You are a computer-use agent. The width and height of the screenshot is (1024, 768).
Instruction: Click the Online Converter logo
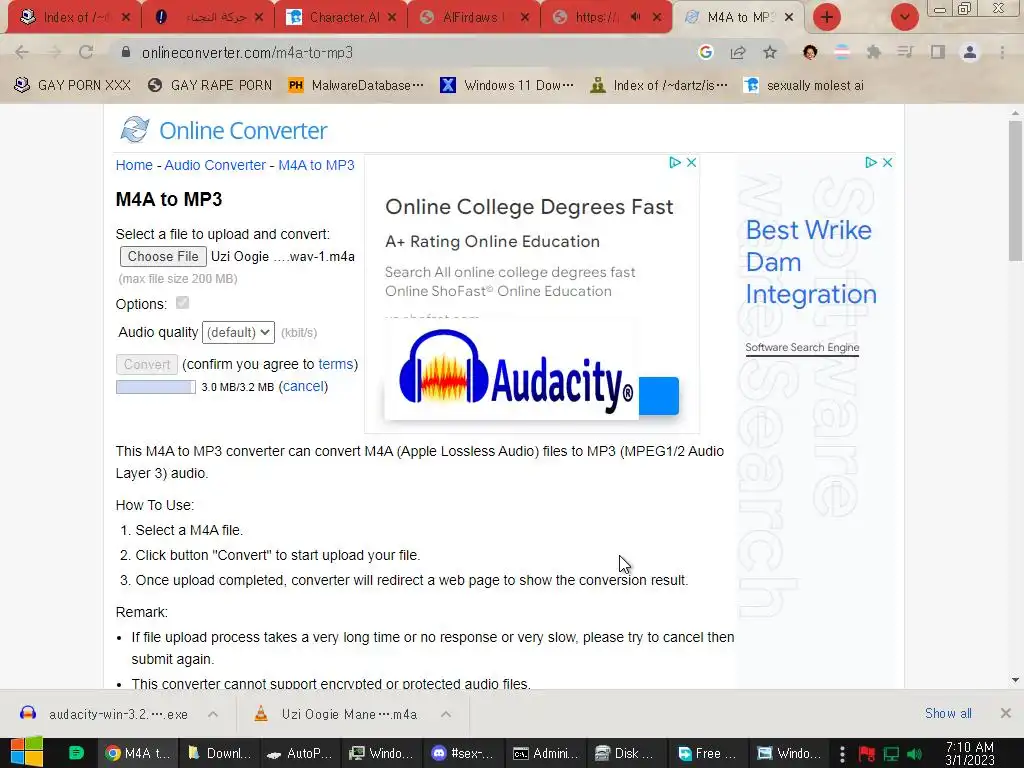[x=224, y=130]
